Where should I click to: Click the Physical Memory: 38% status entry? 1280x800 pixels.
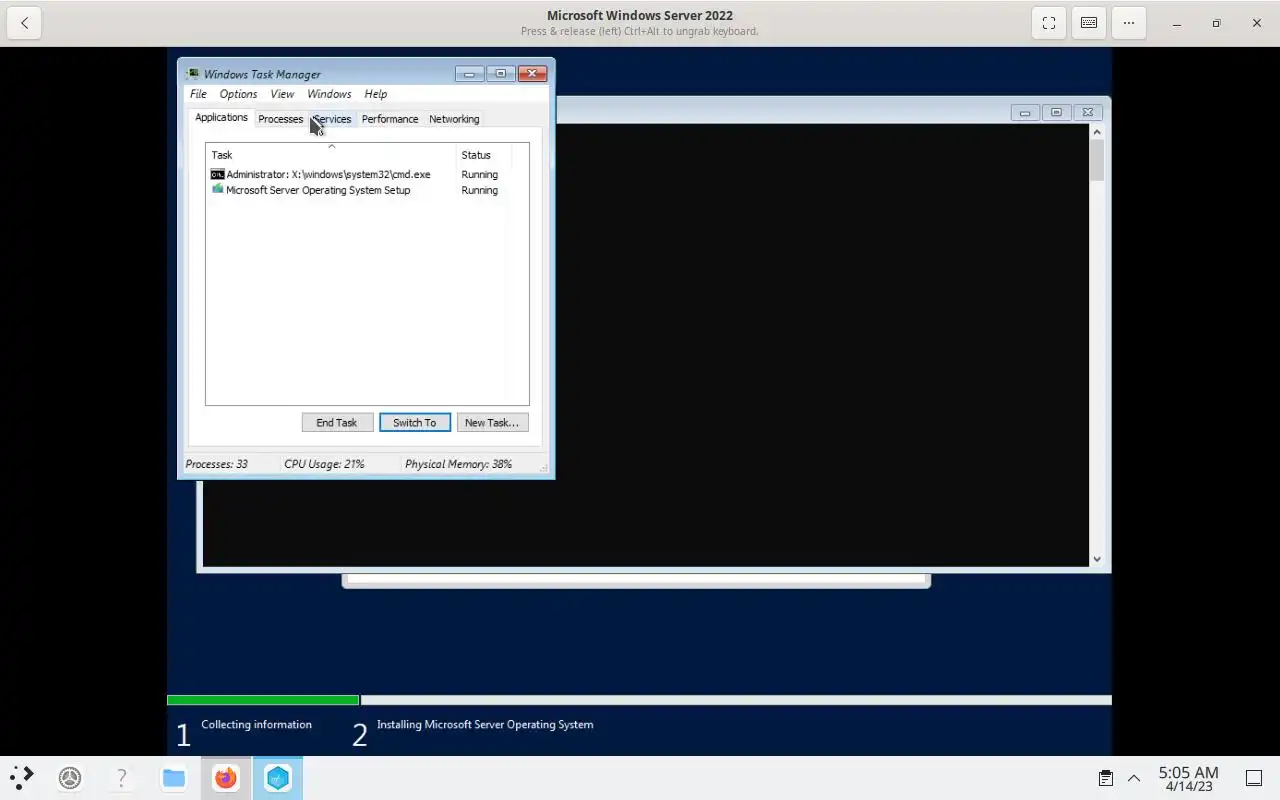point(458,464)
